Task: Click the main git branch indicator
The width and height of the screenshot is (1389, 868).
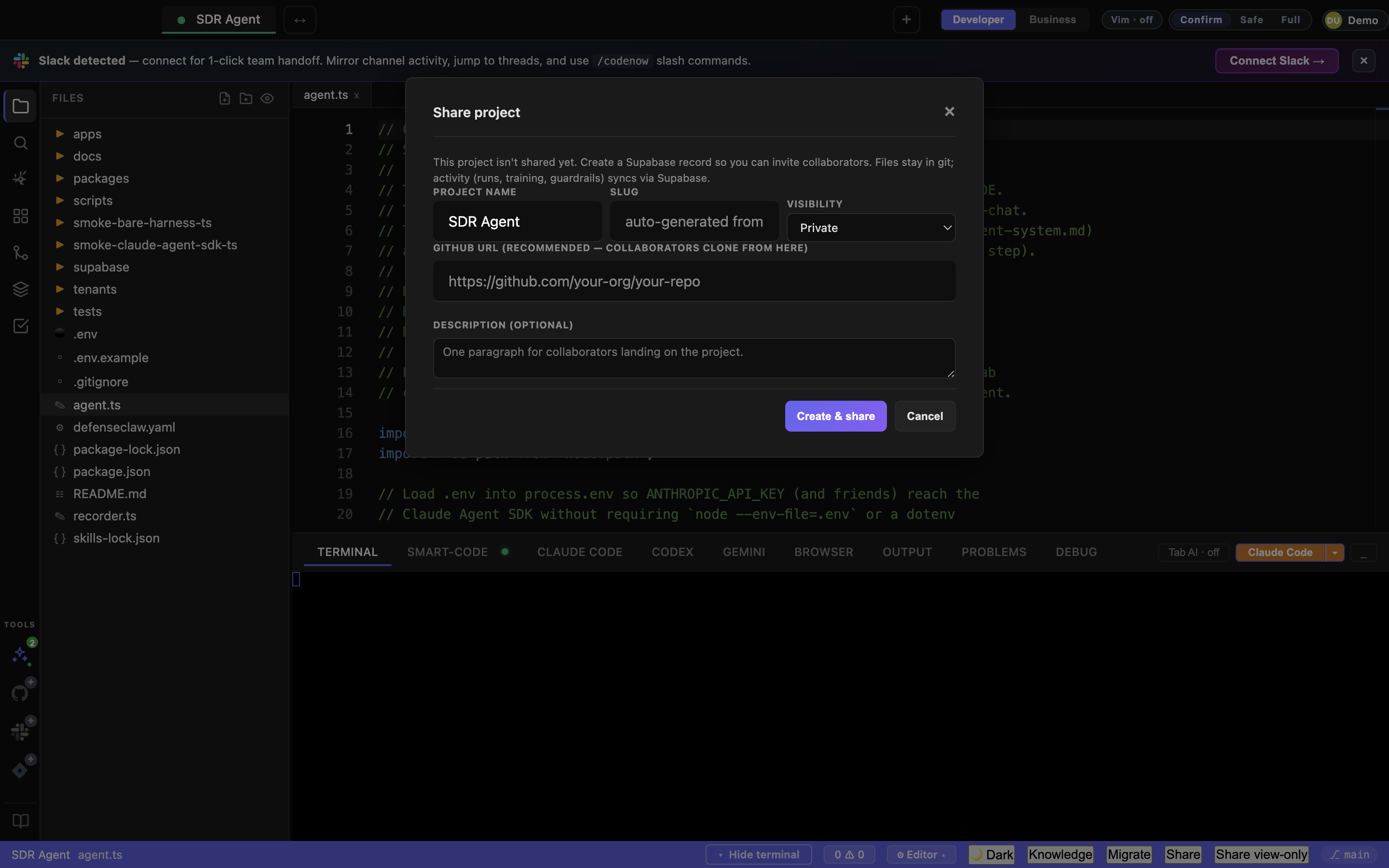Action: pyautogui.click(x=1349, y=855)
